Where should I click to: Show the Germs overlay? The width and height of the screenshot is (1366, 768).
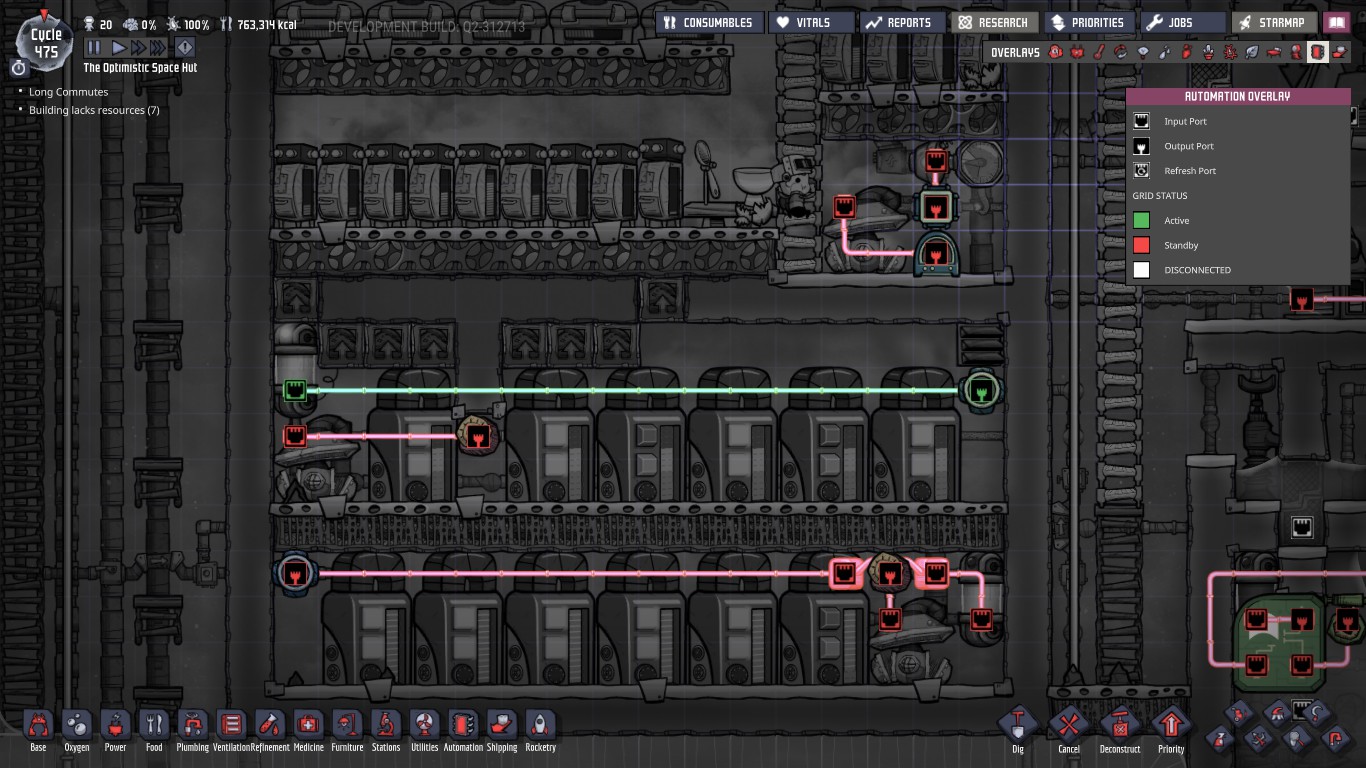pyautogui.click(x=1231, y=52)
